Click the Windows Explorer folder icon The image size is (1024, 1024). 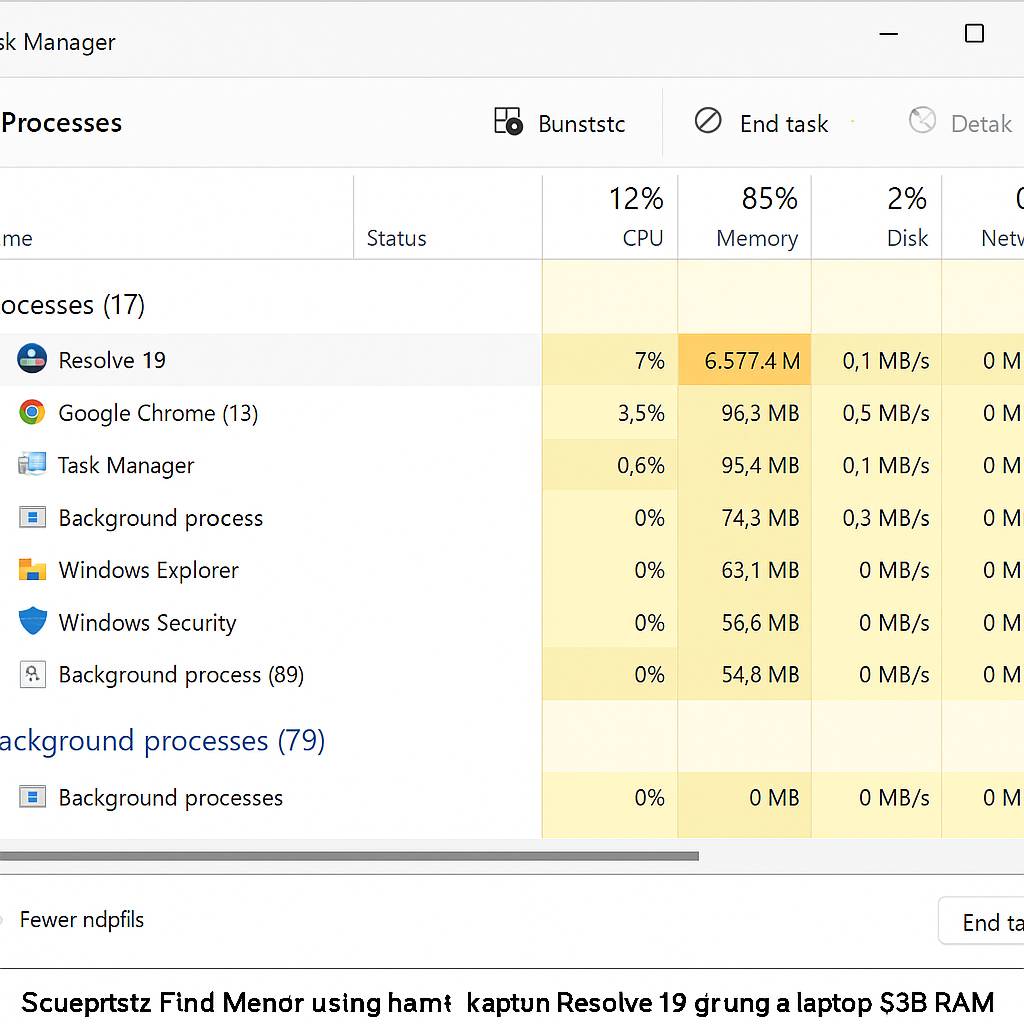tap(32, 570)
